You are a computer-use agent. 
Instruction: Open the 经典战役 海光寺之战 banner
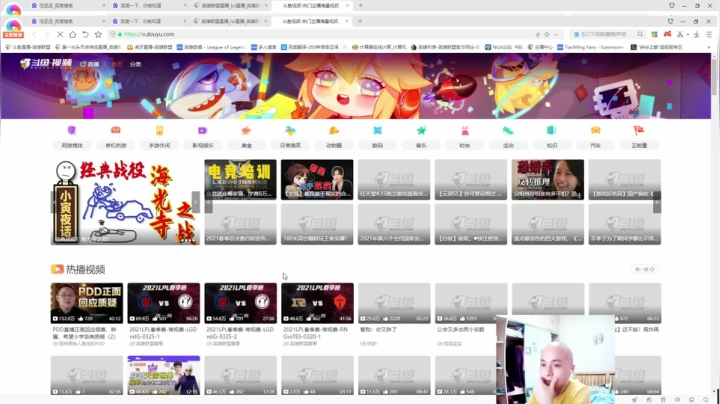tap(125, 202)
